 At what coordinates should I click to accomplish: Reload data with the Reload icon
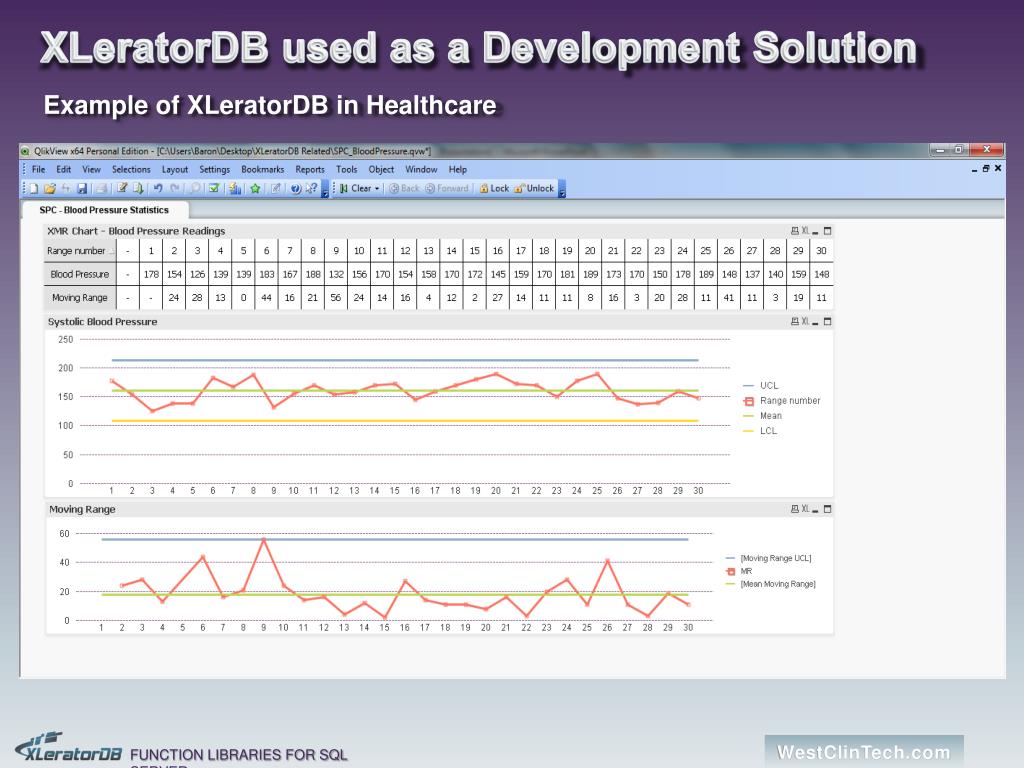pyautogui.click(x=138, y=189)
